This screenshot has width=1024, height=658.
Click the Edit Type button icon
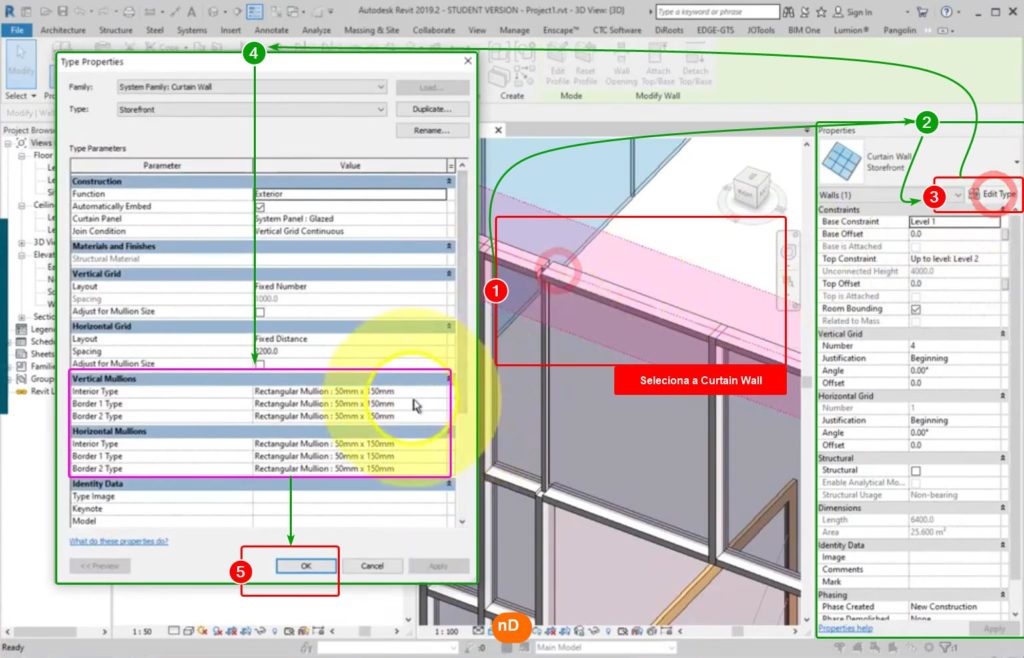pyautogui.click(x=975, y=194)
